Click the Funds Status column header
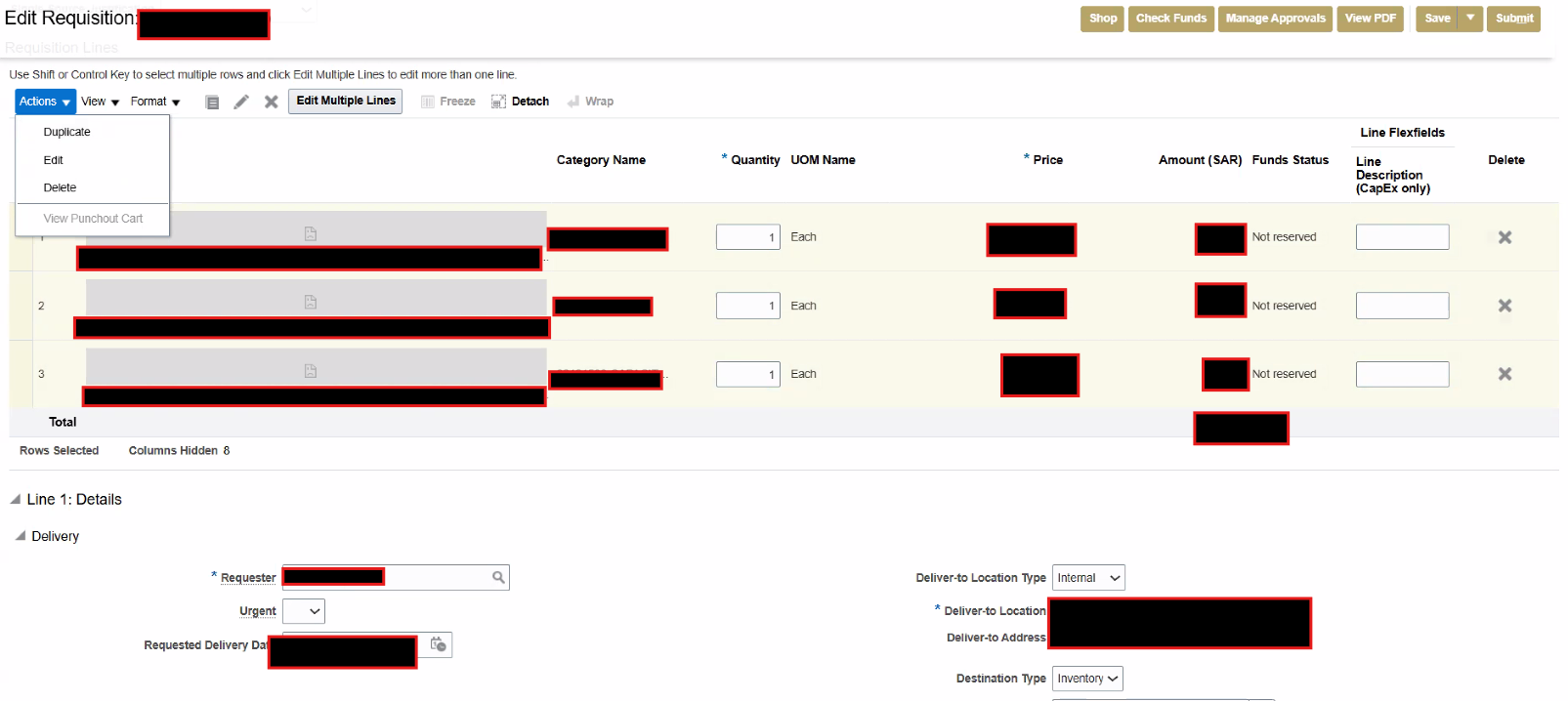The image size is (1568, 701). click(x=1290, y=160)
